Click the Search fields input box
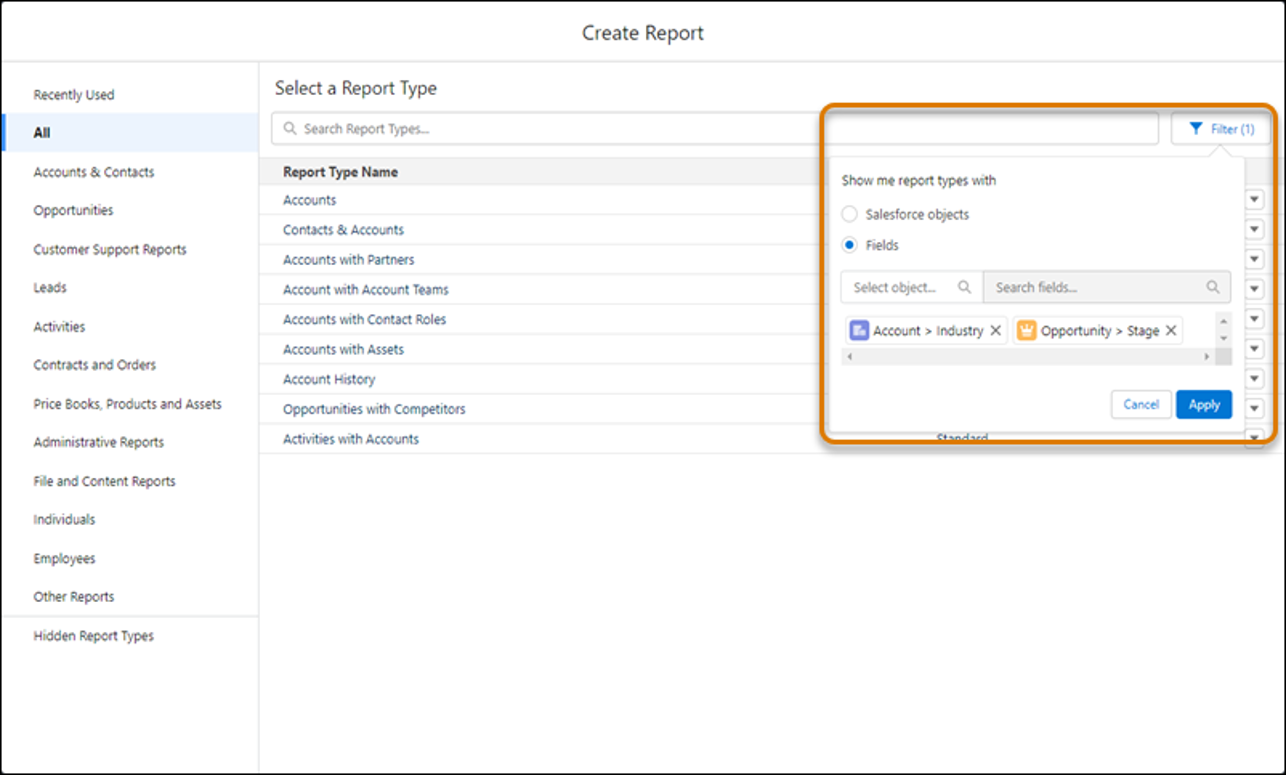1288x775 pixels. pyautogui.click(x=1107, y=287)
